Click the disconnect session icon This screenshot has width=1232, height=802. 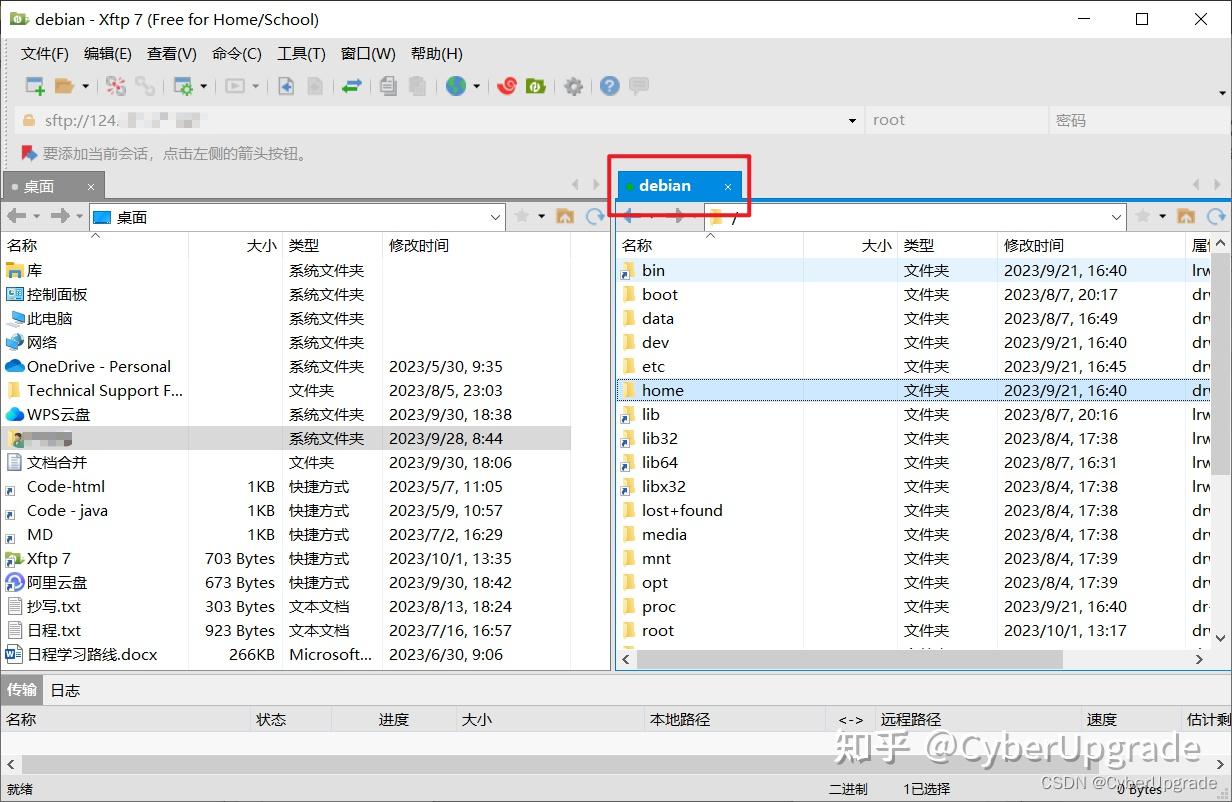[115, 86]
